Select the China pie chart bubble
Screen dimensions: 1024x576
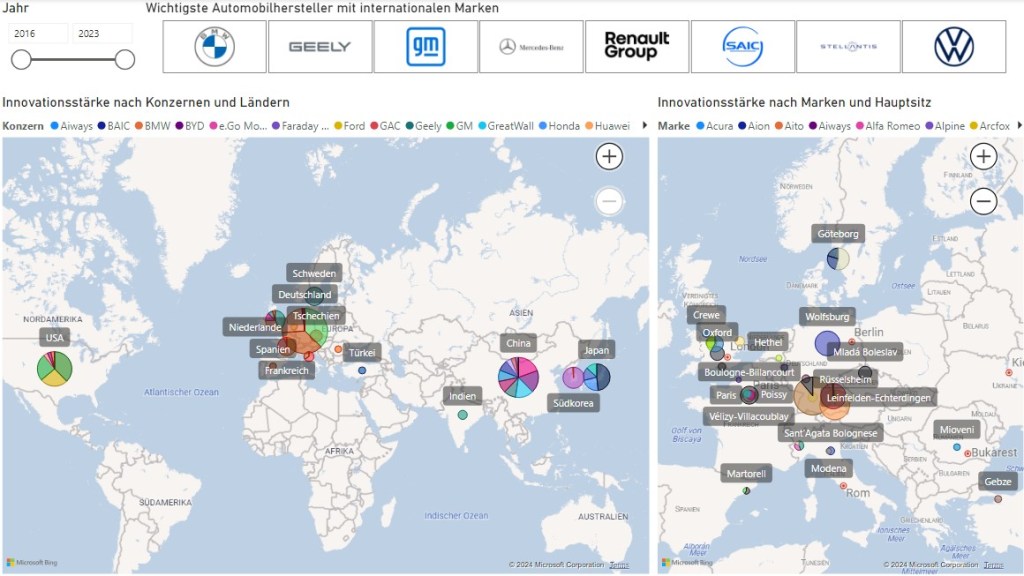(518, 377)
